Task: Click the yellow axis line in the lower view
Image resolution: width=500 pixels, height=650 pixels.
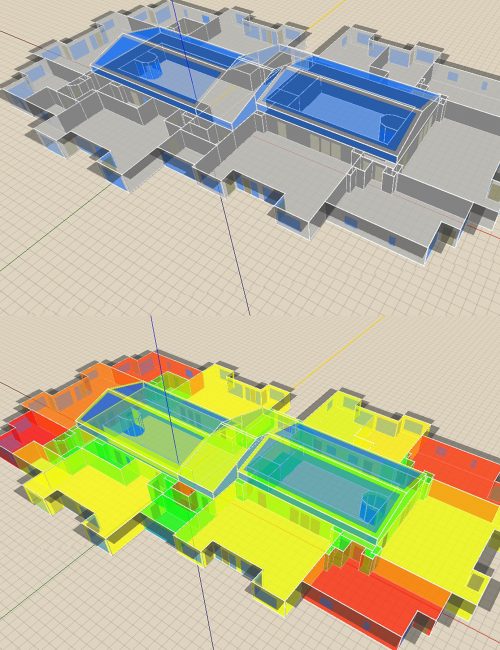Action: coord(338,352)
